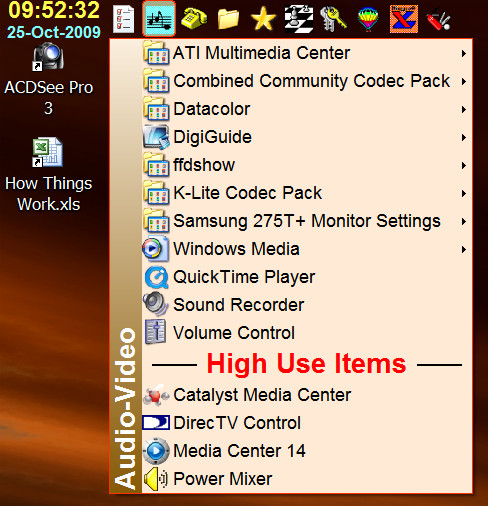Click the Power Mixer yellow speaker icon
488x506 pixels.
point(155,479)
